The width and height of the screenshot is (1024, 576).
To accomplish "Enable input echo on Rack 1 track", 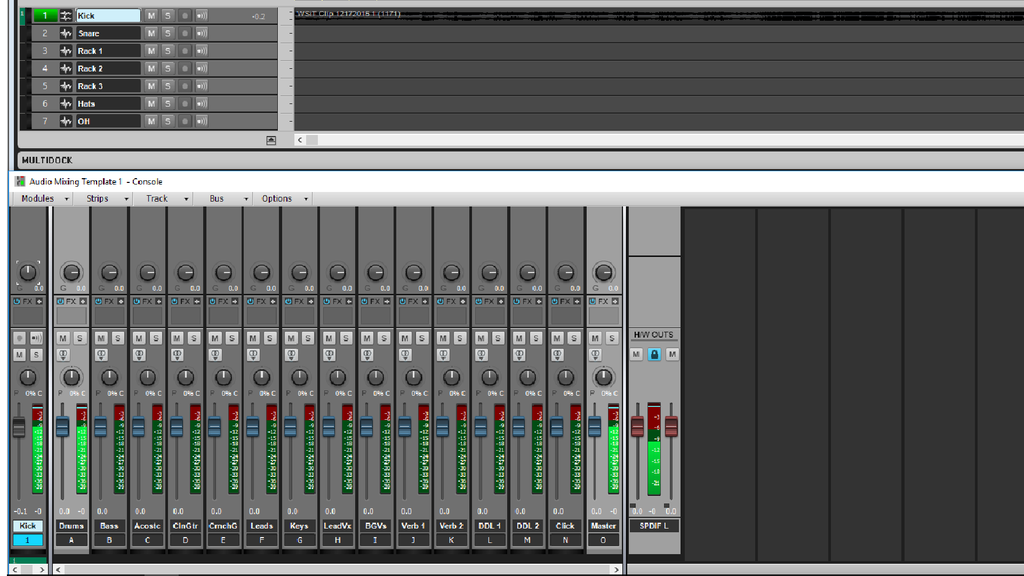I will click(x=202, y=51).
